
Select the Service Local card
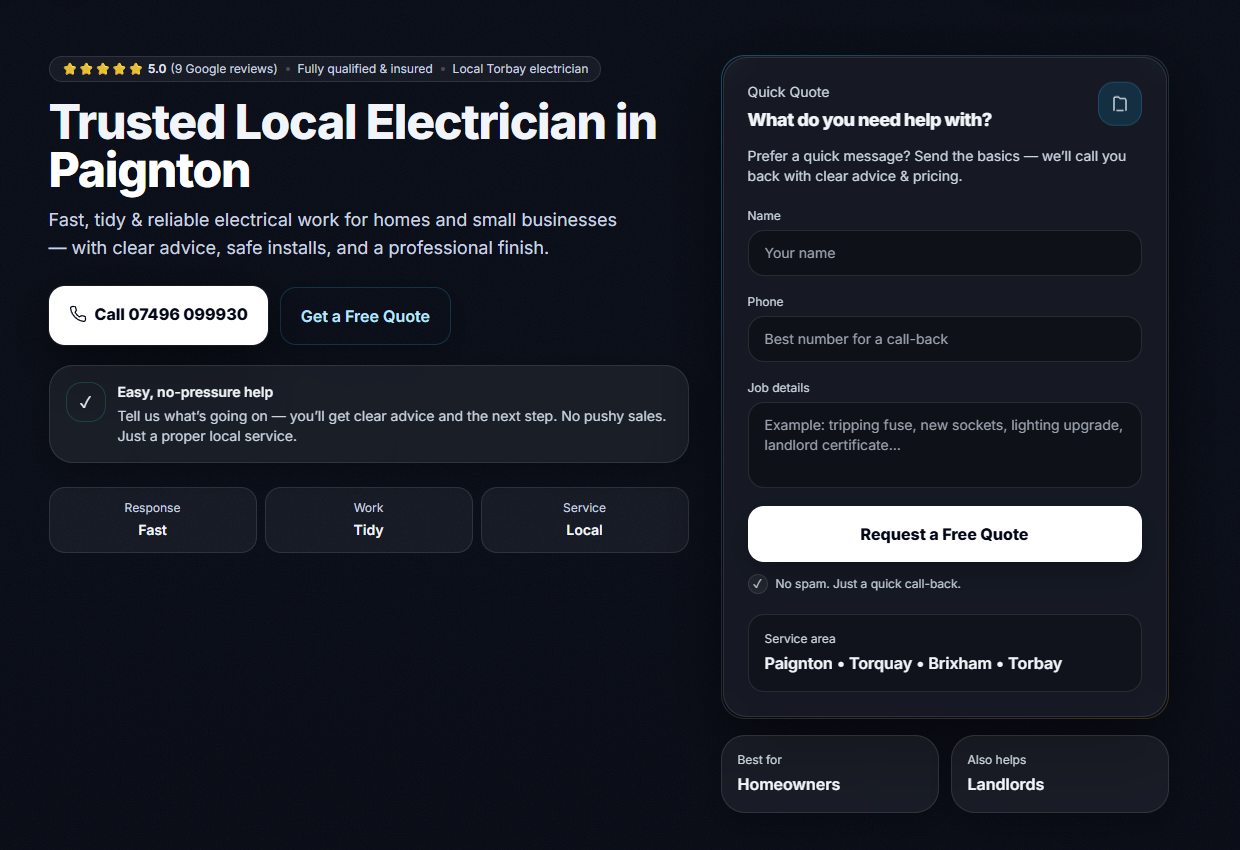coord(584,520)
